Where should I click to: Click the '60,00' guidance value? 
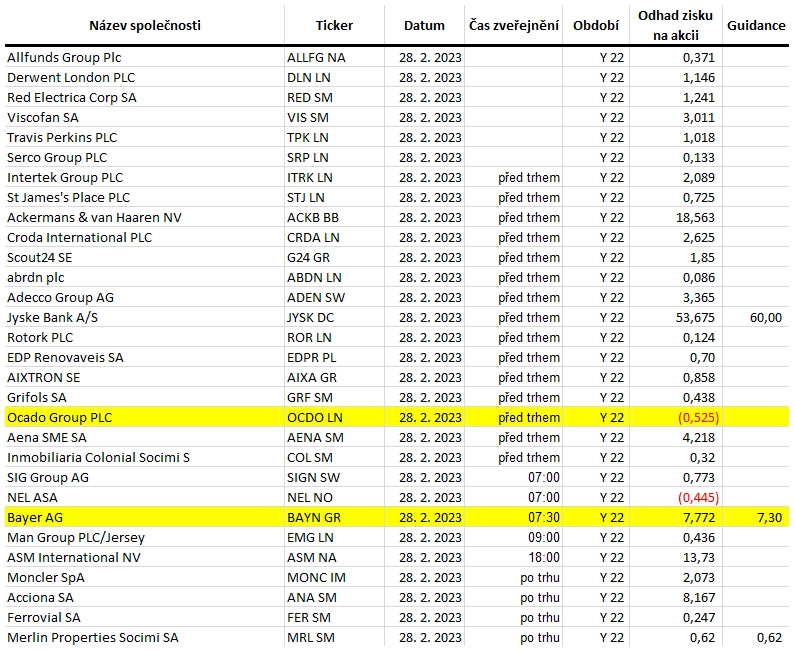coord(766,318)
